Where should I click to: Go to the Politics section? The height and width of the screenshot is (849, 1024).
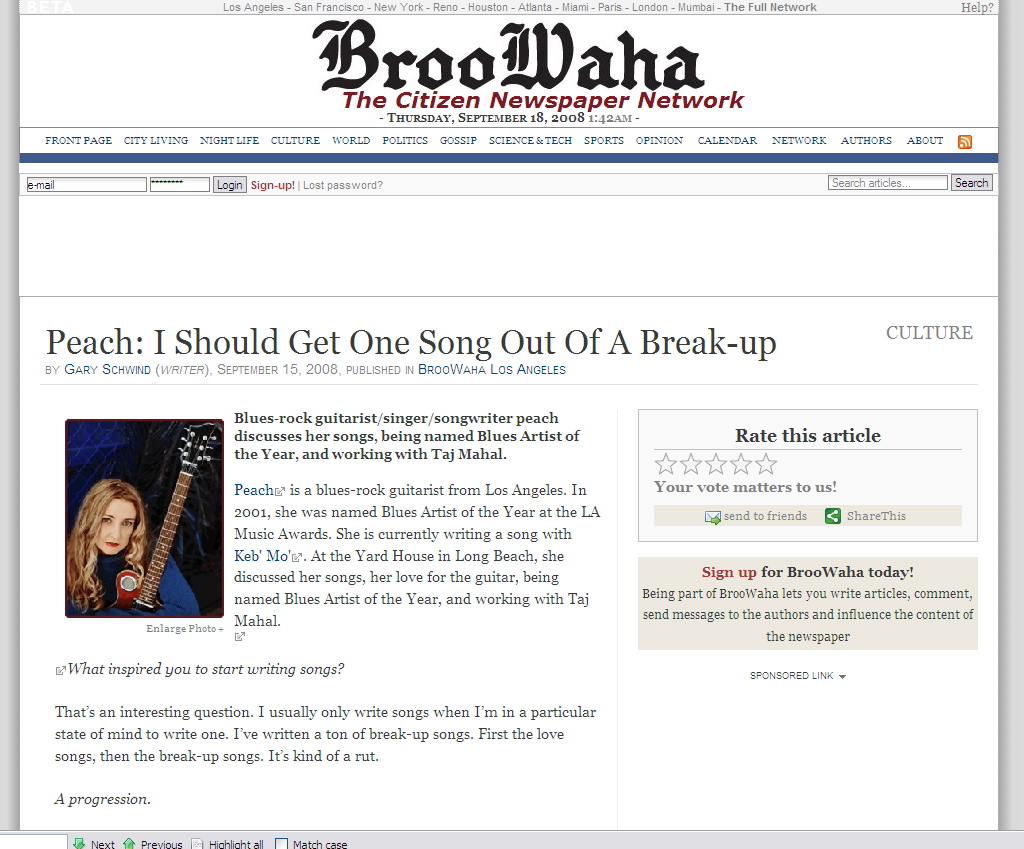[405, 140]
